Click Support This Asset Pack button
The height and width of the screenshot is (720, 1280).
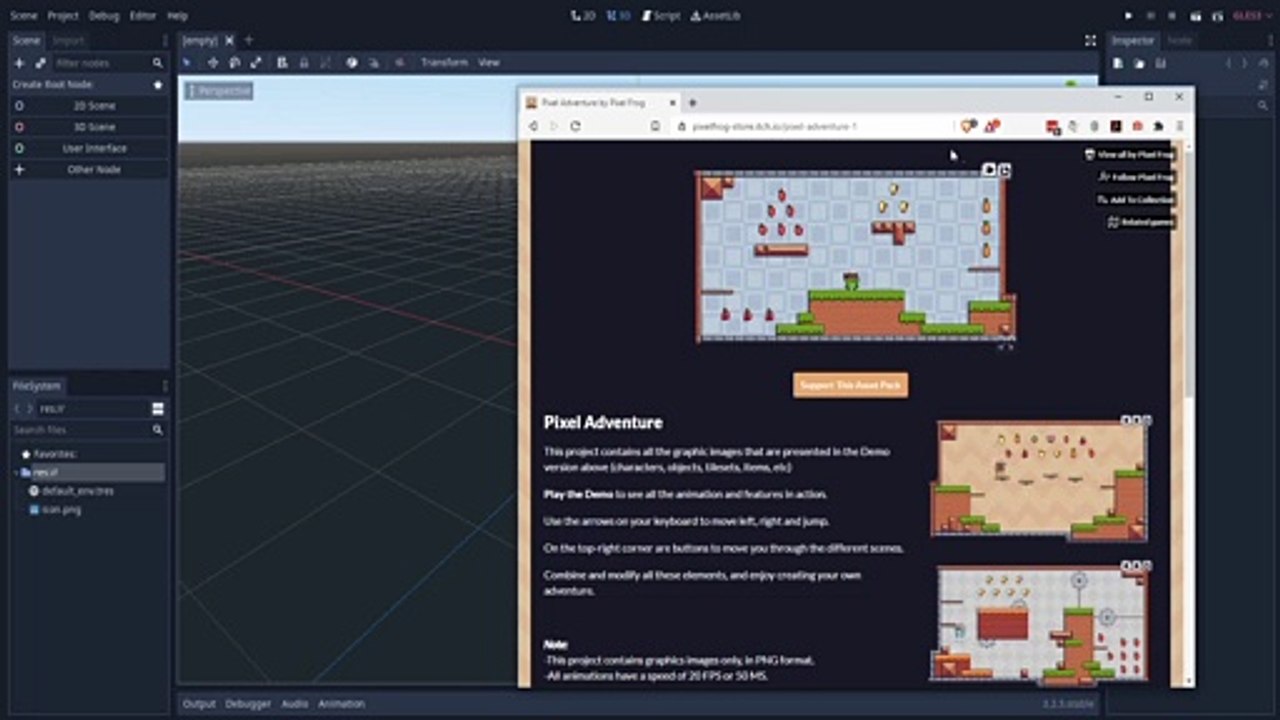tap(851, 385)
